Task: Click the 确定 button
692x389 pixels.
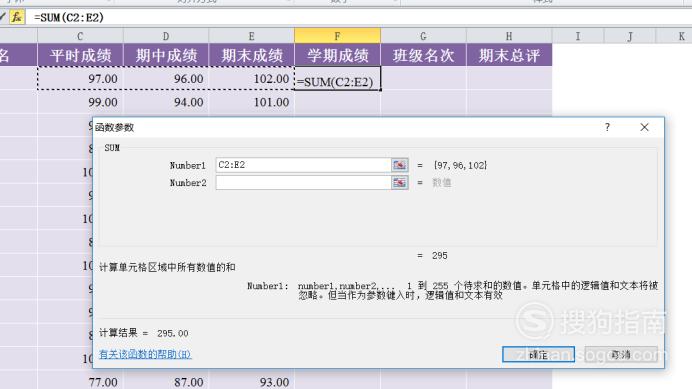Action: tap(538, 354)
